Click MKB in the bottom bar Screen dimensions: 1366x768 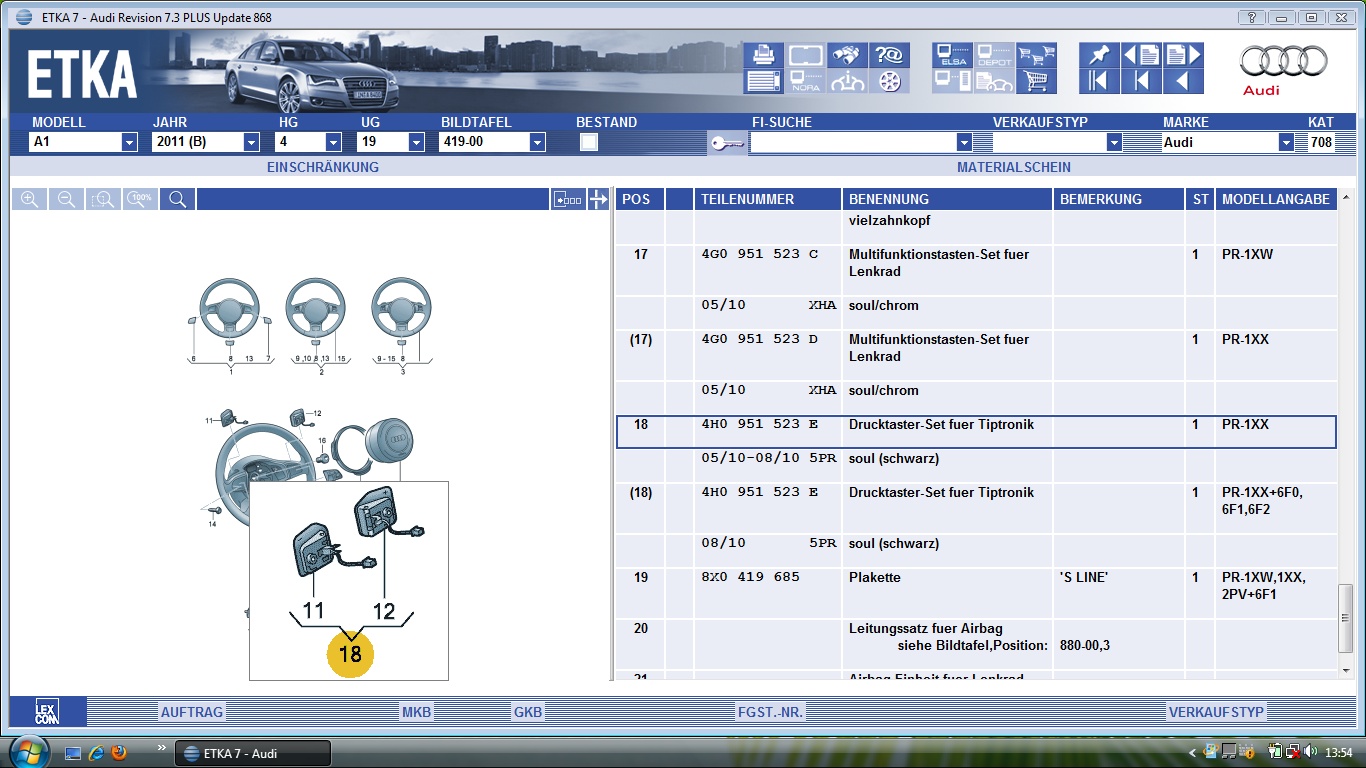[x=416, y=712]
